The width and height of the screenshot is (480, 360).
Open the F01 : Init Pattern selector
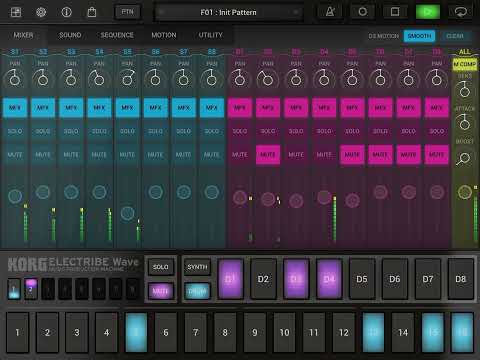pyautogui.click(x=228, y=12)
